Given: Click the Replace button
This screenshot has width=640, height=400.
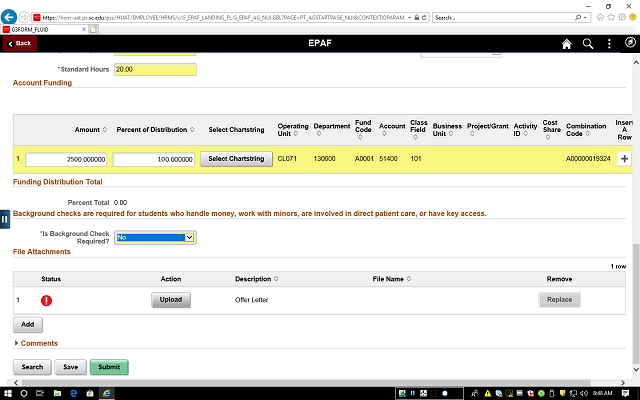Looking at the screenshot, I should 559,300.
